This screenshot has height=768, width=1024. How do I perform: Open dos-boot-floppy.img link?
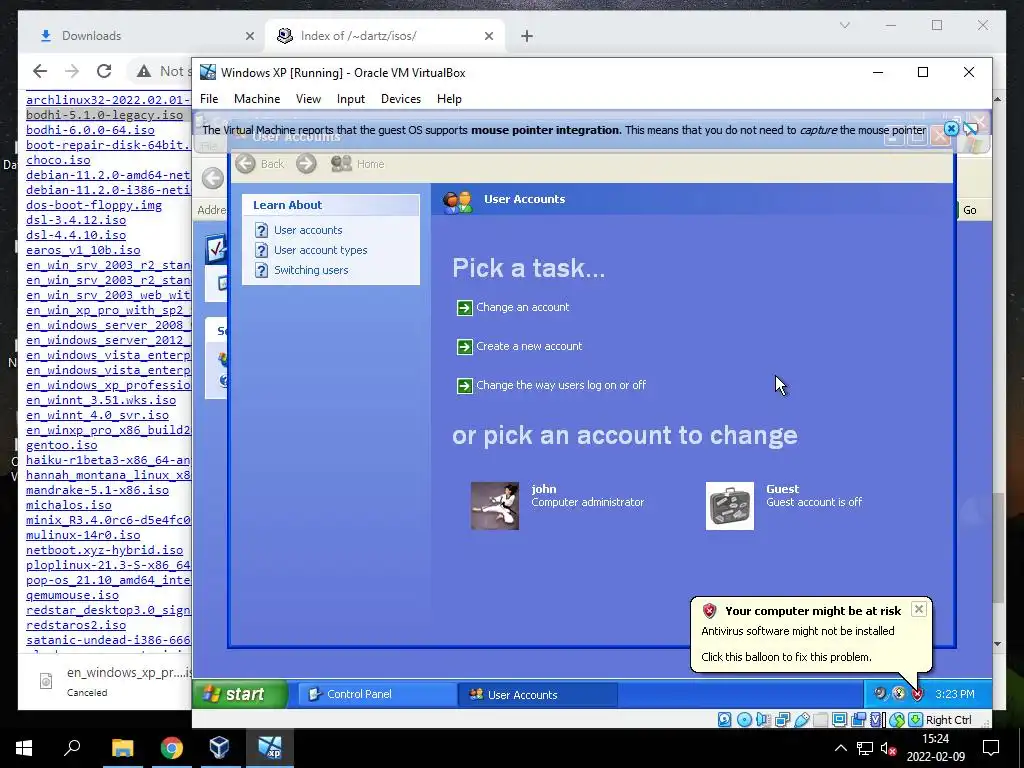(x=94, y=204)
